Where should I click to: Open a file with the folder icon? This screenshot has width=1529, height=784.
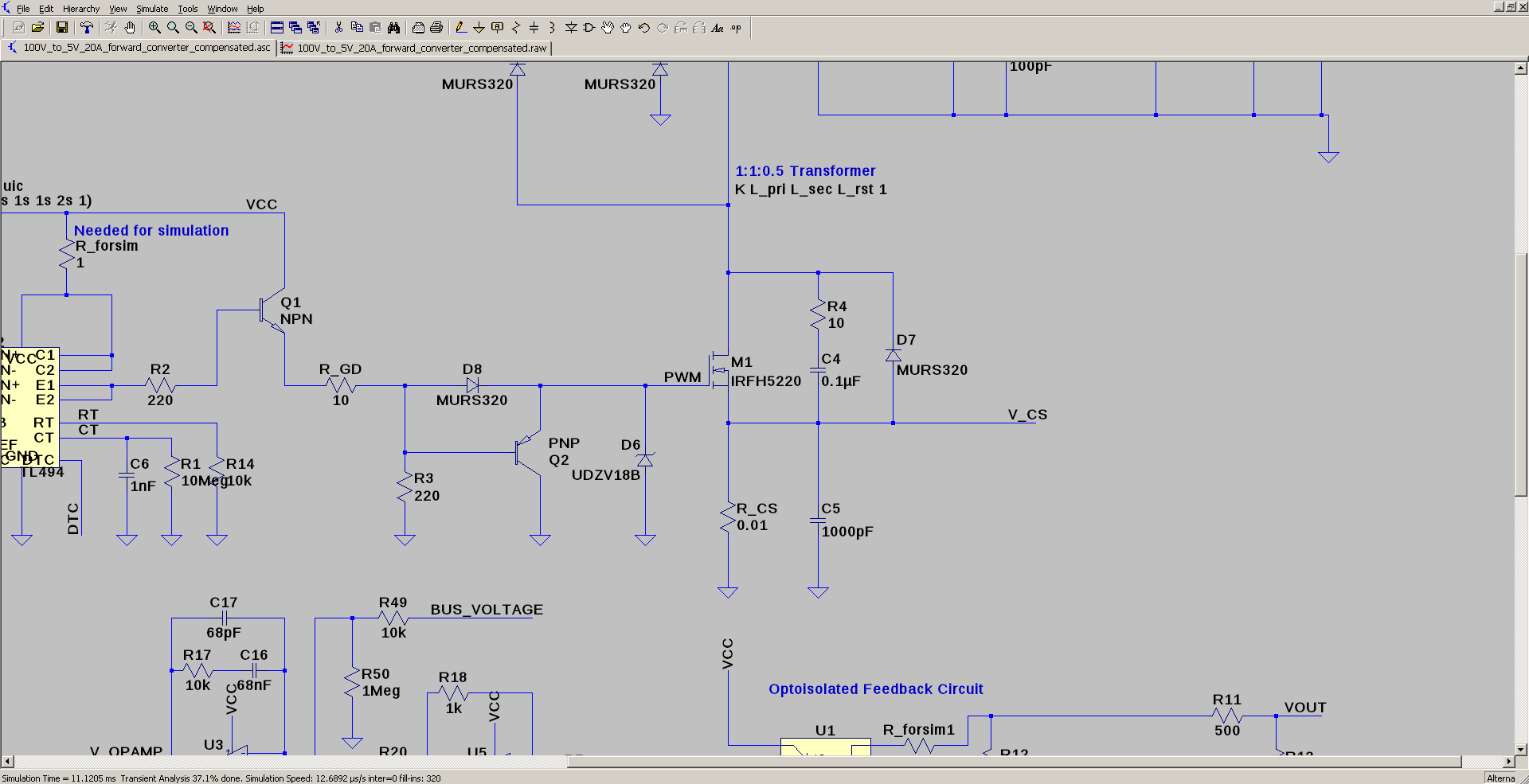click(x=37, y=28)
